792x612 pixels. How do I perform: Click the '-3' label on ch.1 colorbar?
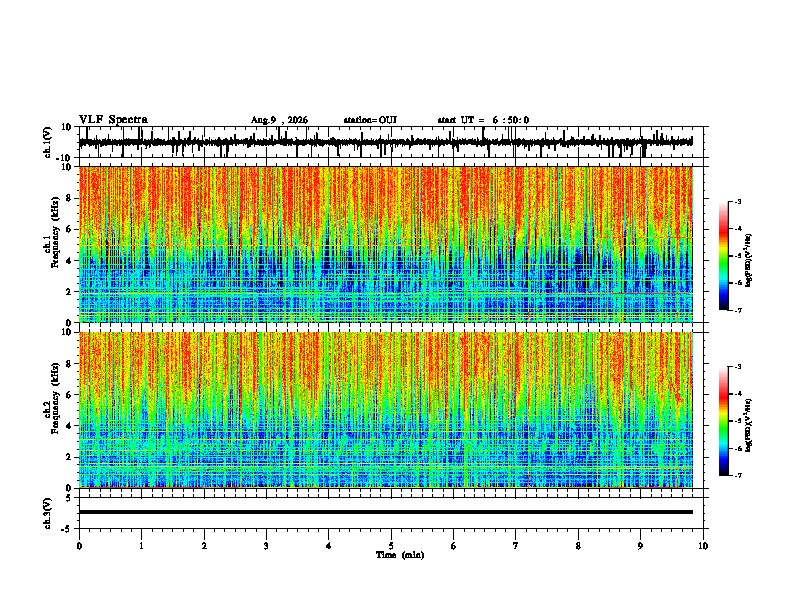click(738, 201)
